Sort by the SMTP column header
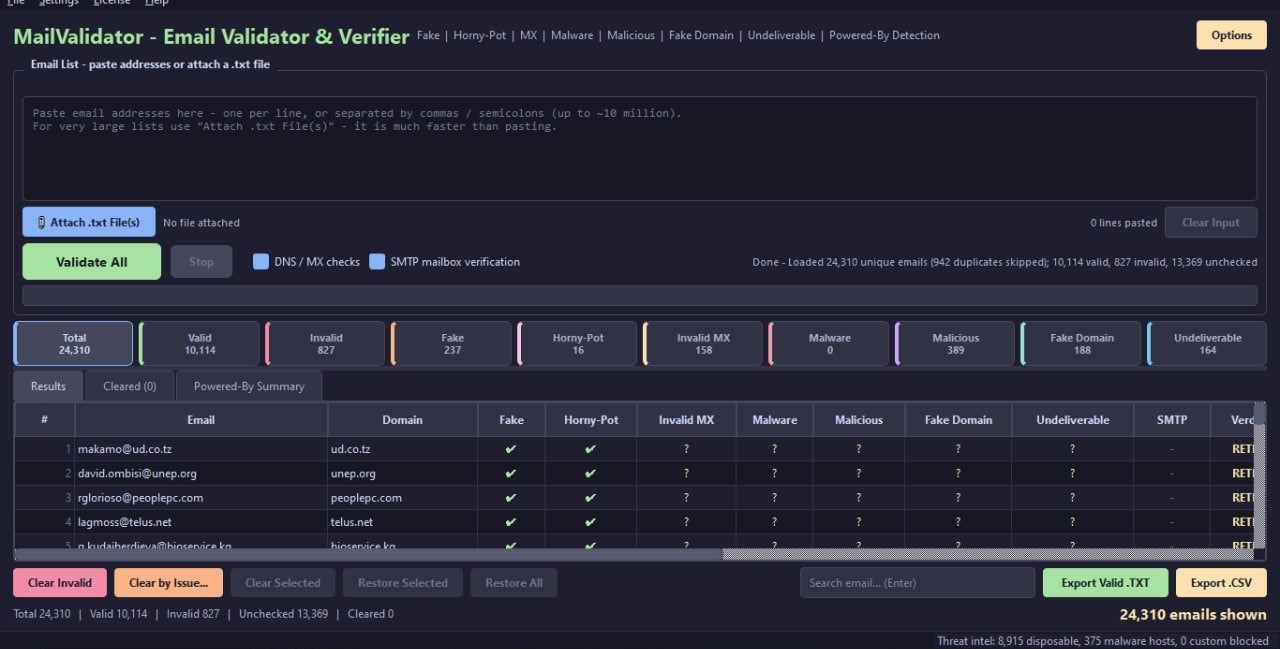This screenshot has height=649, width=1280. tap(1172, 420)
